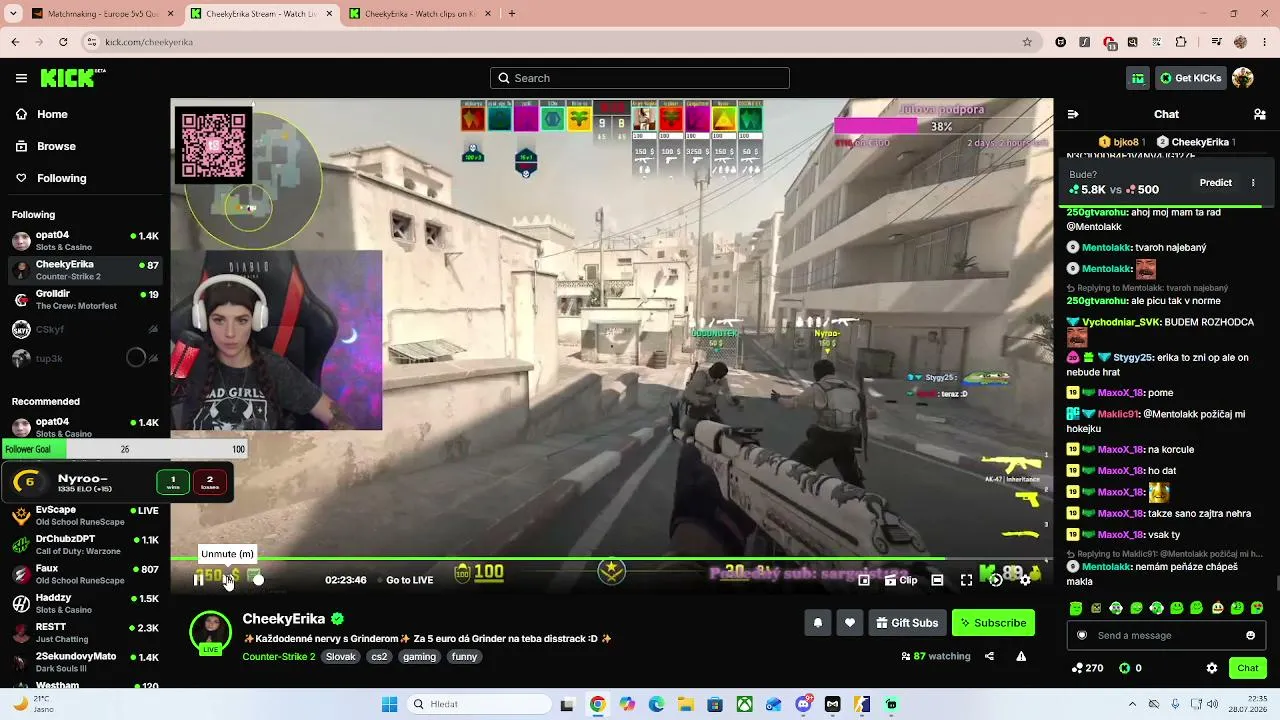This screenshot has height=720, width=1280.
Task: Open prediction options three-dot menu
Action: pos(1253,183)
